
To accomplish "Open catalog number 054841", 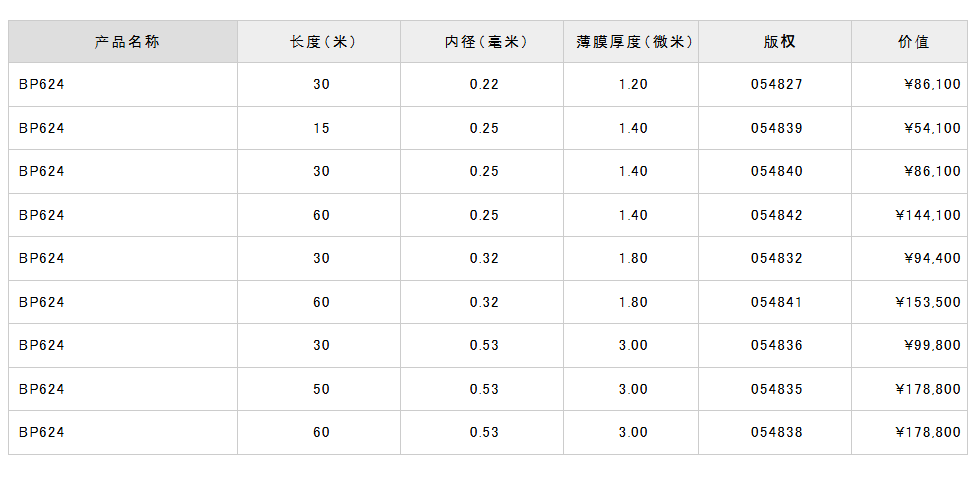I will tap(776, 302).
